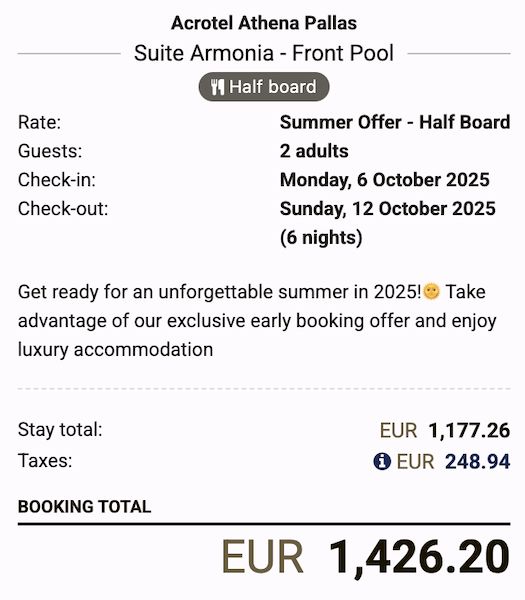Click the sun emoji in description
The image size is (525, 600).
click(x=432, y=292)
